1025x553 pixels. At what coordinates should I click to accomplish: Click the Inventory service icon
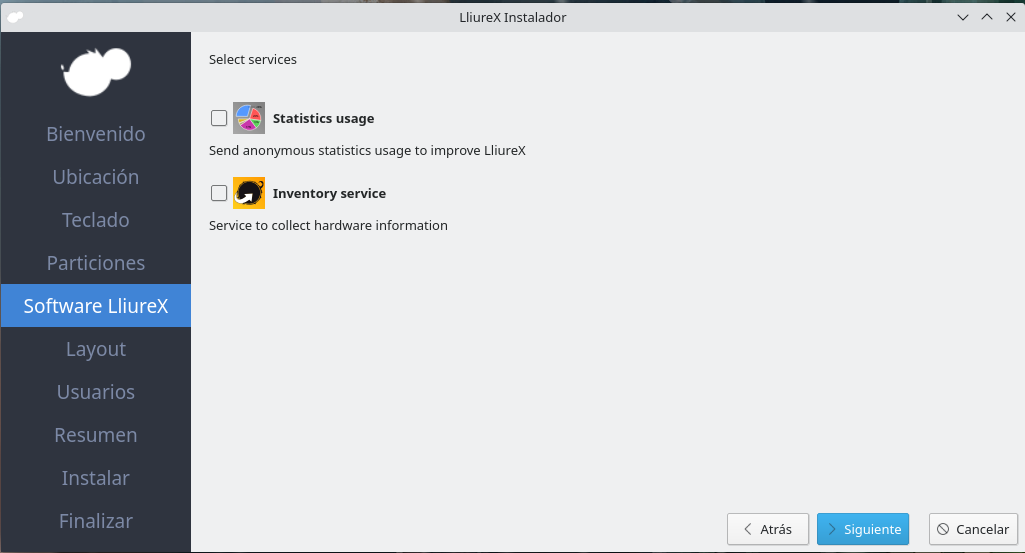[249, 193]
